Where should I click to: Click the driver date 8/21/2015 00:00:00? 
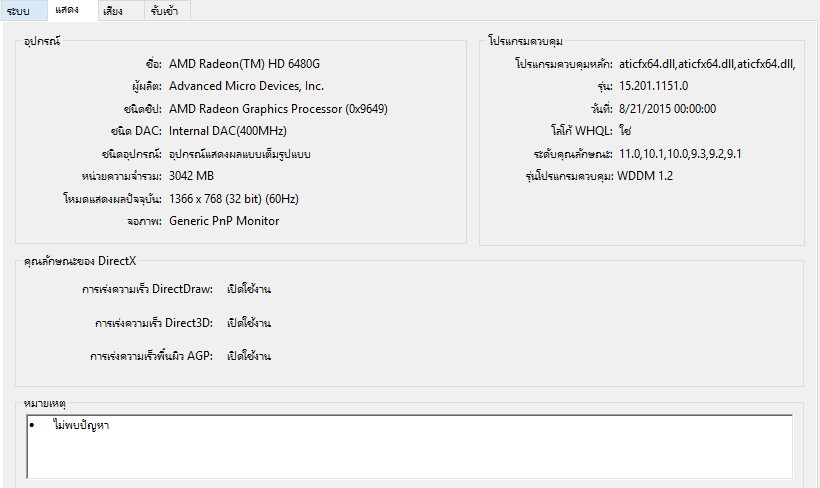click(667, 109)
